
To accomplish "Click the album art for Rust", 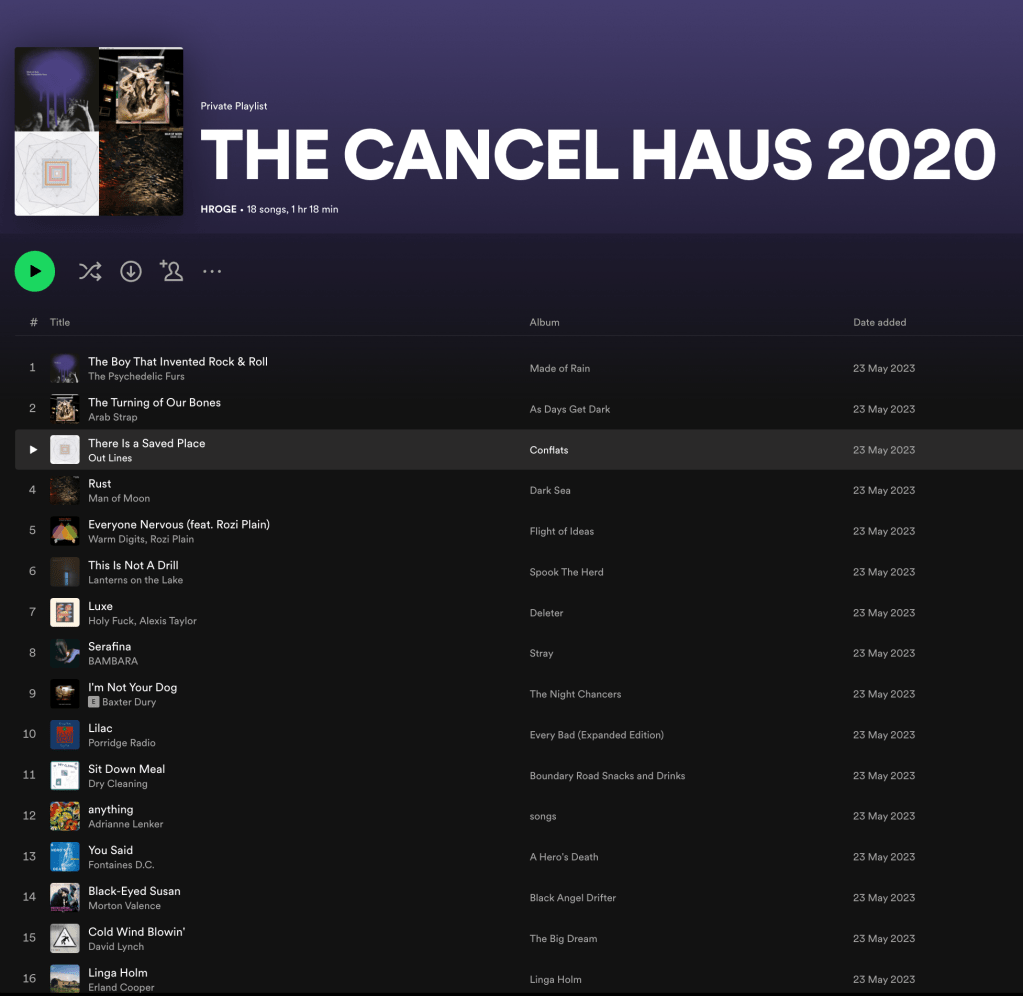I will pos(65,490).
